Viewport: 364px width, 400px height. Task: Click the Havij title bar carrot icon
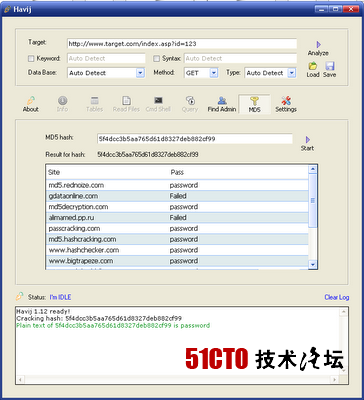click(7, 9)
